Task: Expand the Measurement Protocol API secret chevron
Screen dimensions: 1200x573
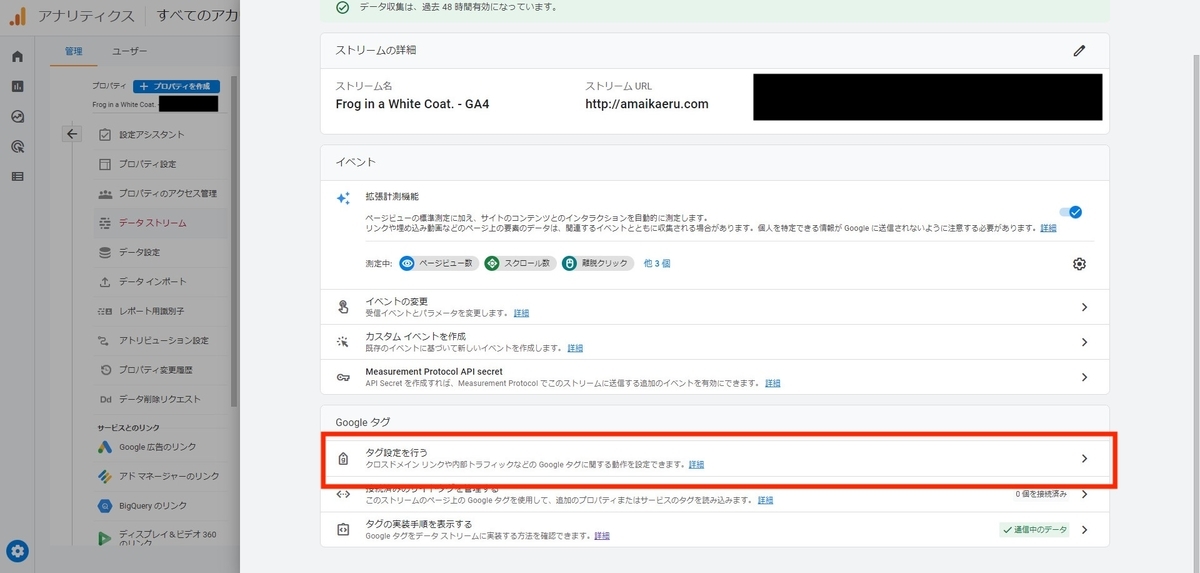Action: click(1084, 377)
